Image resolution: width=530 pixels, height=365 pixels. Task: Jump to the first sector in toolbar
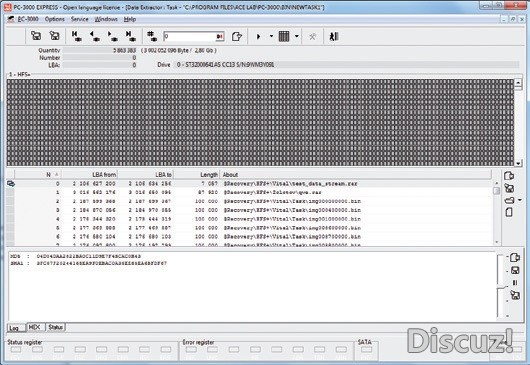pyautogui.click(x=77, y=36)
